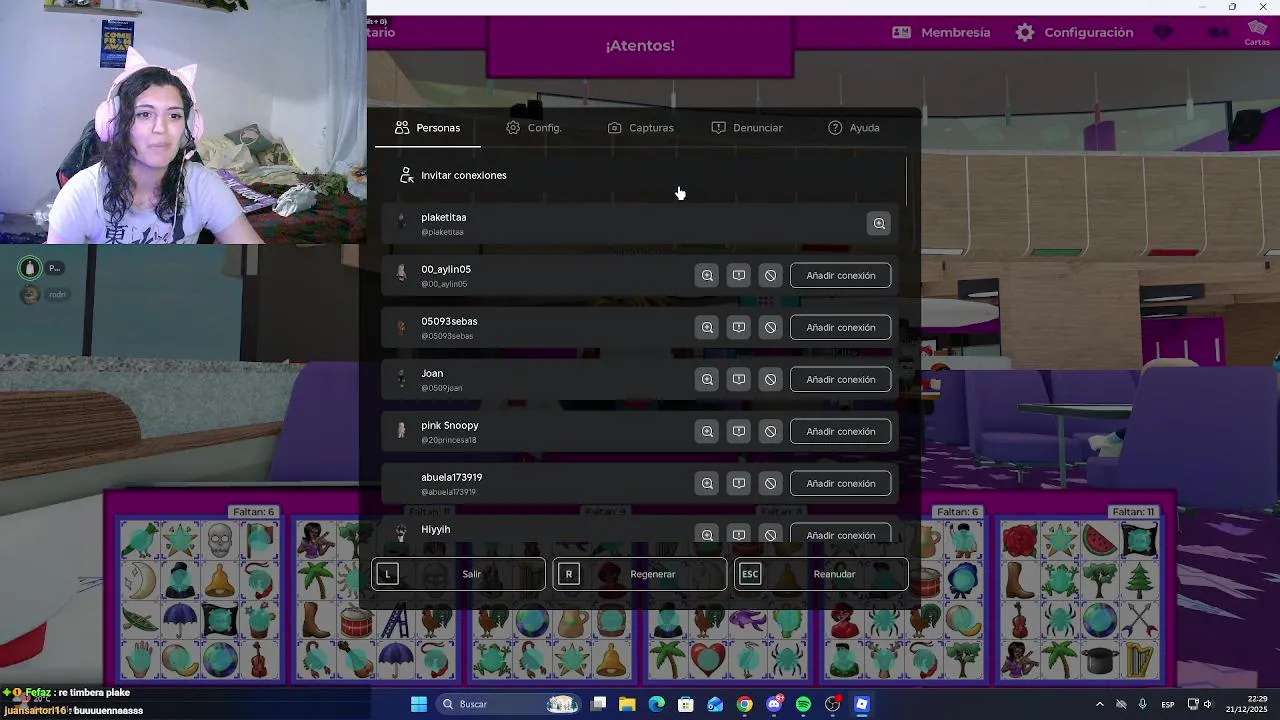Block user pink Snoopy
The width and height of the screenshot is (1280, 720).
click(770, 431)
